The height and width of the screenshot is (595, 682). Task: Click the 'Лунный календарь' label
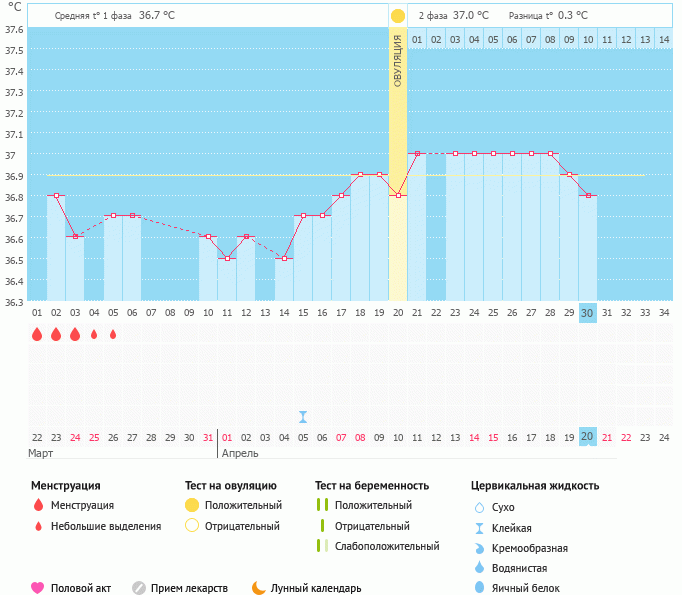317,588
